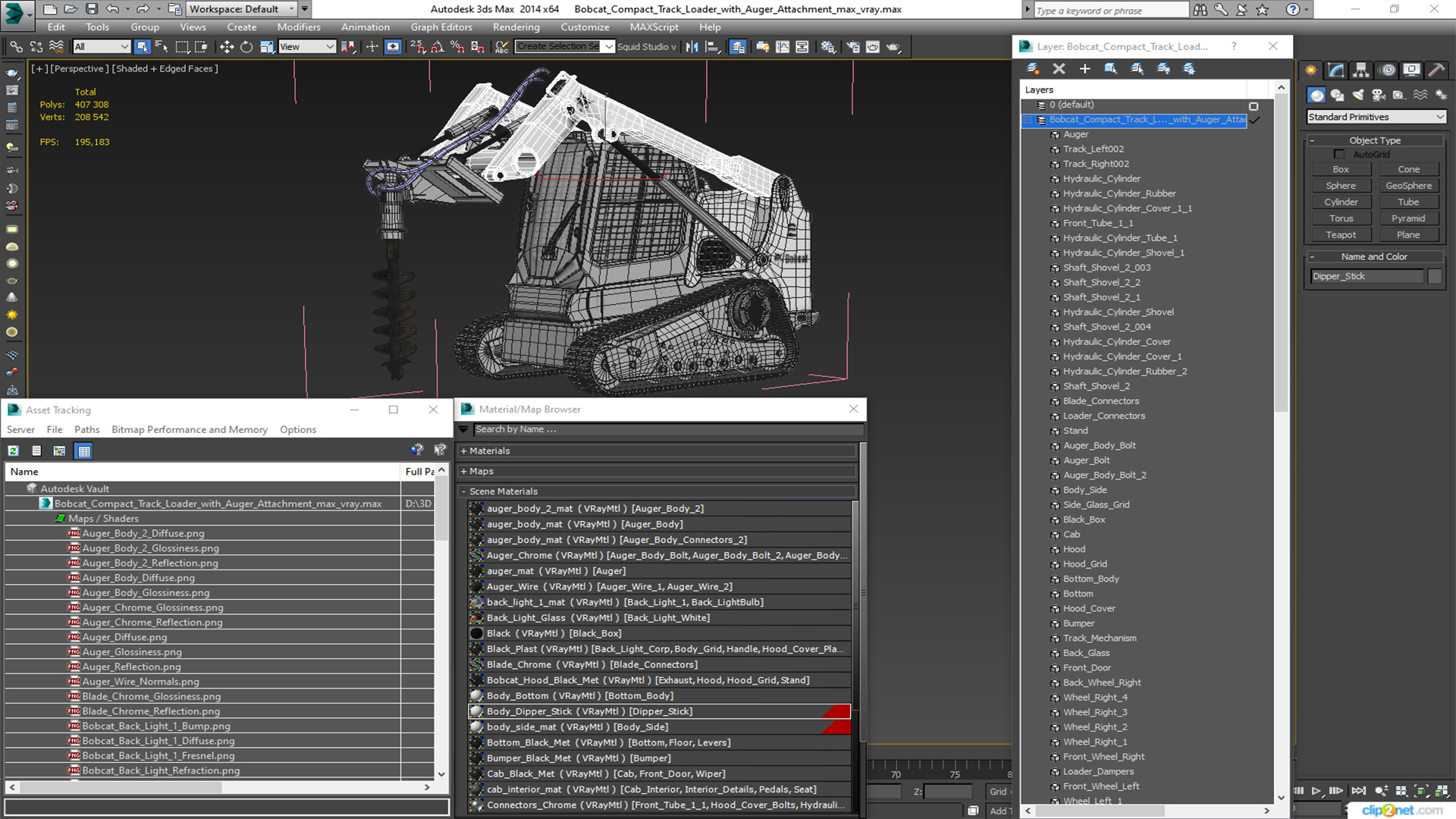
Task: Delete highlighted layers with X icon
Action: click(x=1059, y=69)
